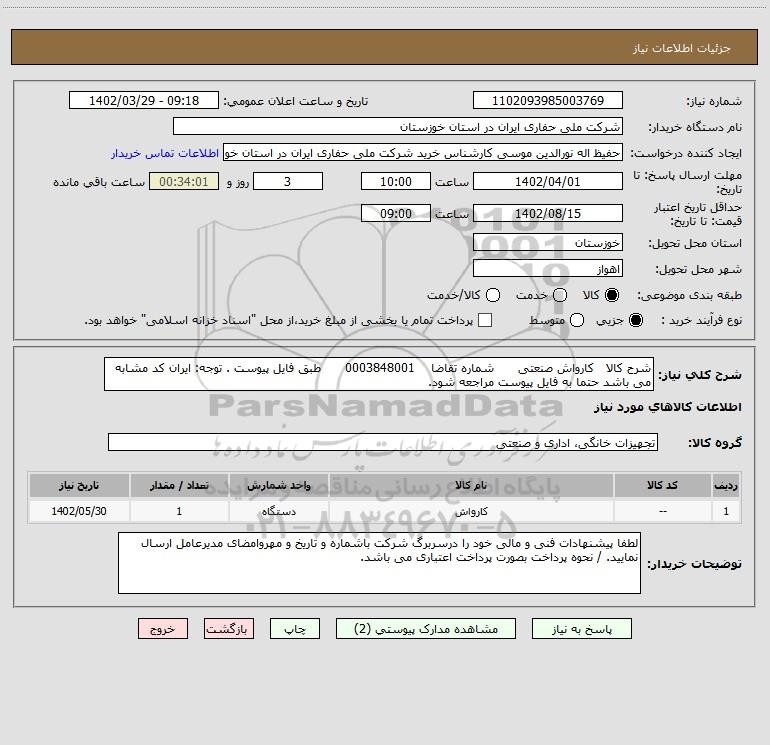Viewport: 770px width, 745px height.
Task: Toggle the treasury payment checkbox
Action: [x=485, y=320]
